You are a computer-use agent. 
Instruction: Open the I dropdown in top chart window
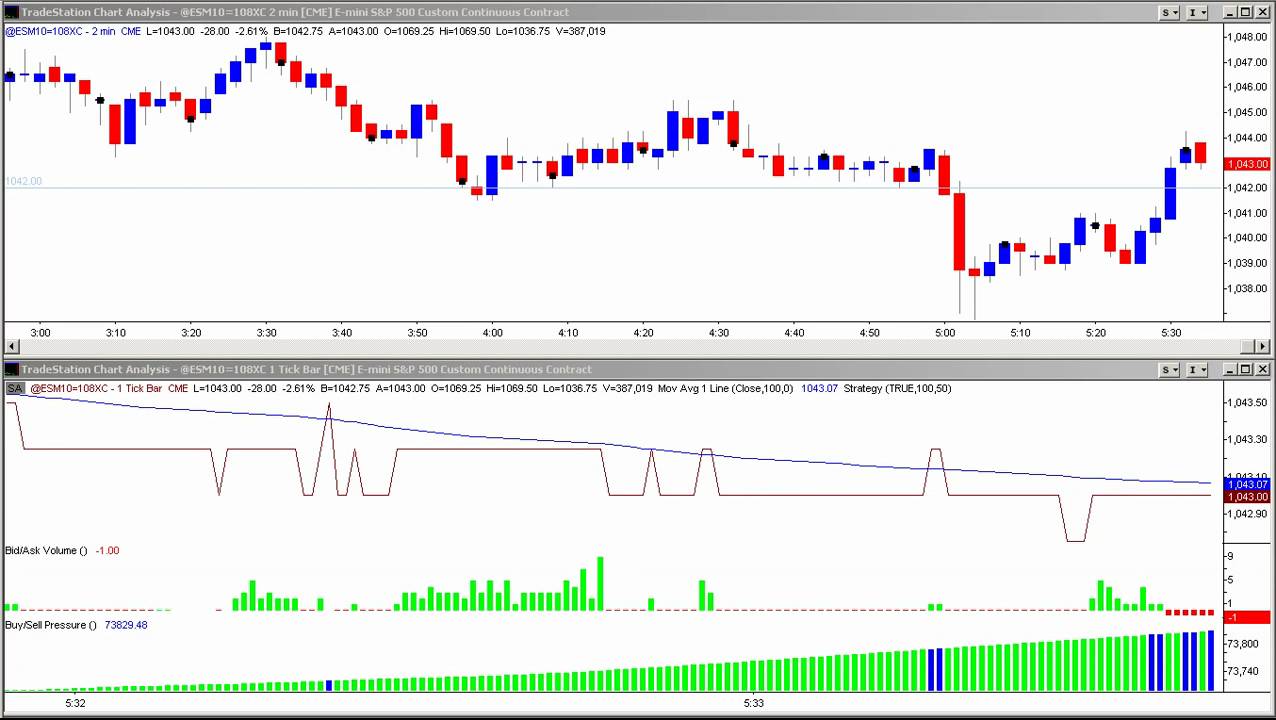pyautogui.click(x=1196, y=12)
